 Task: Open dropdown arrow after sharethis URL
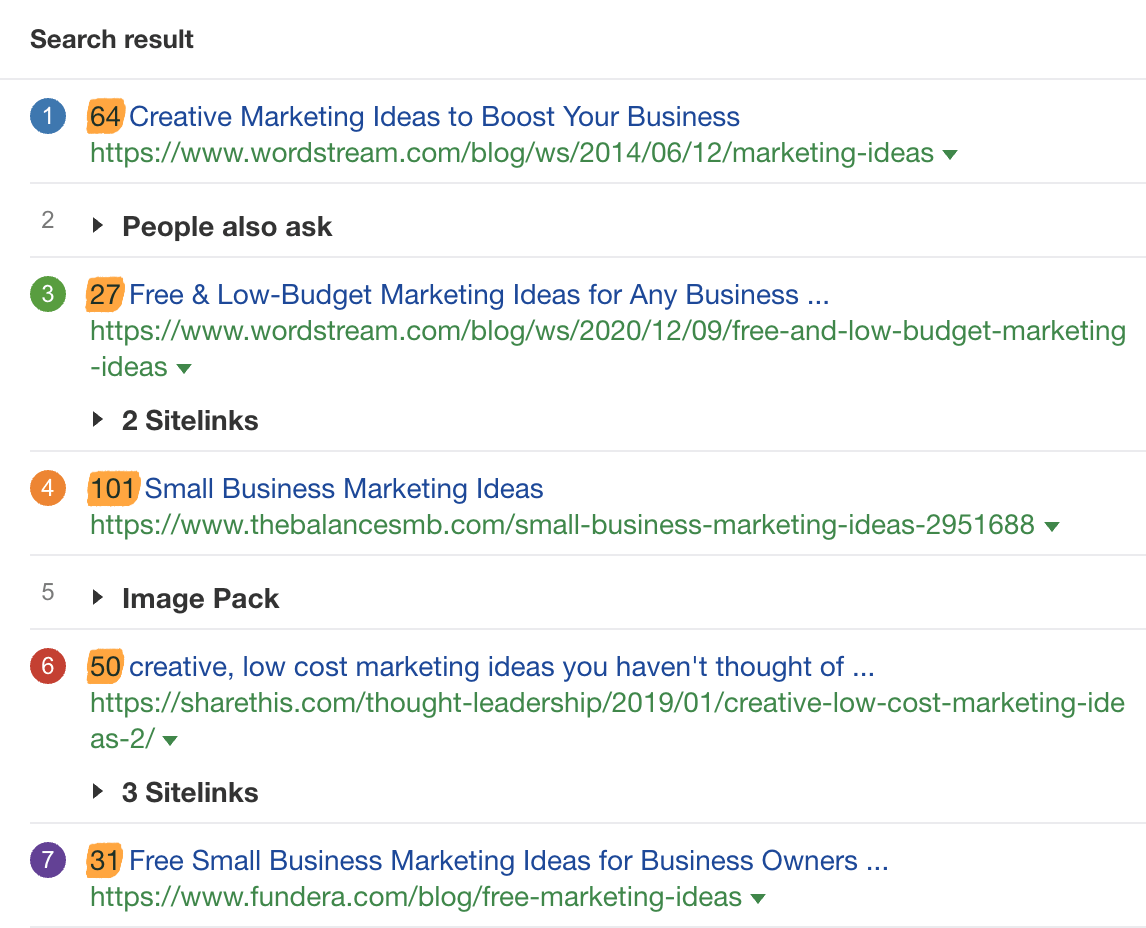(170, 740)
